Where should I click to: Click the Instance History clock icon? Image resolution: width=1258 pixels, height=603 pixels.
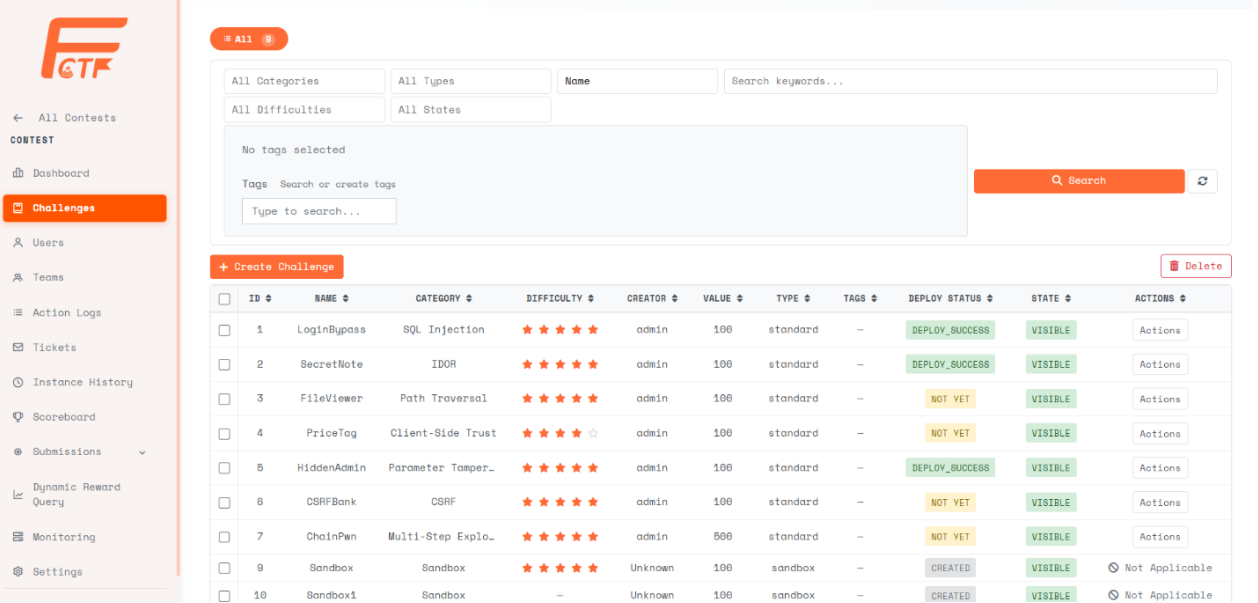tap(18, 382)
